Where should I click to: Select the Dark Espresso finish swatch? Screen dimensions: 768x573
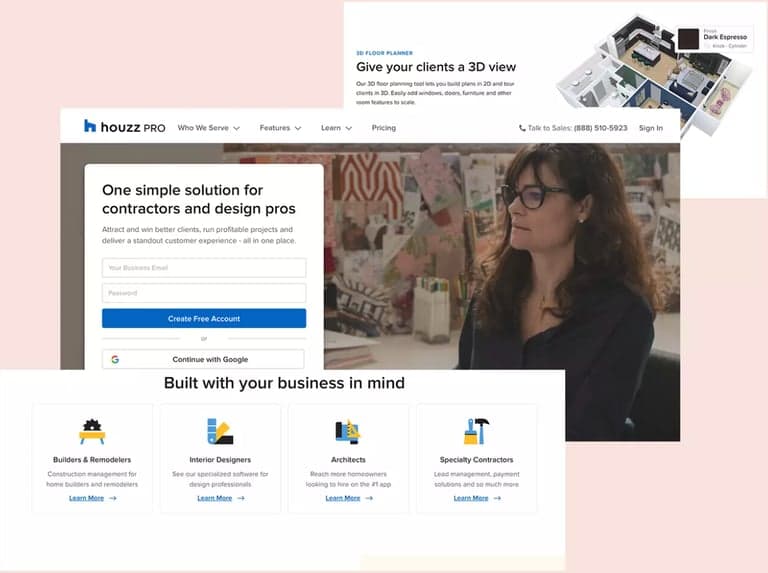tap(690, 39)
